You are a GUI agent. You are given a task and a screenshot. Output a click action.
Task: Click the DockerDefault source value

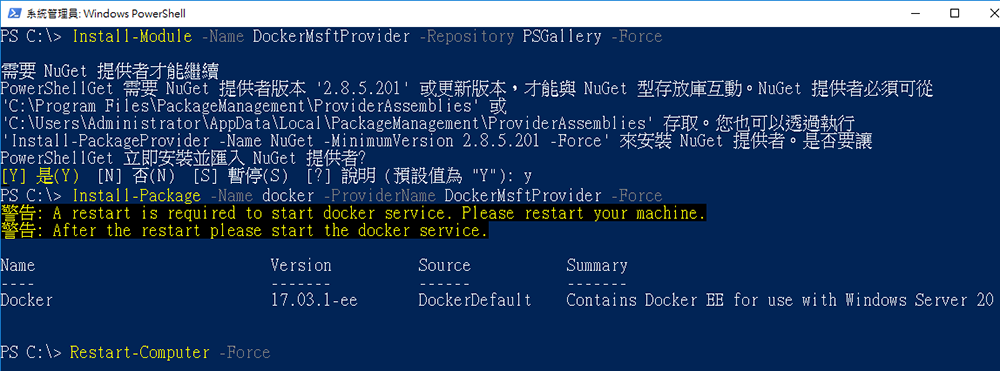click(475, 300)
